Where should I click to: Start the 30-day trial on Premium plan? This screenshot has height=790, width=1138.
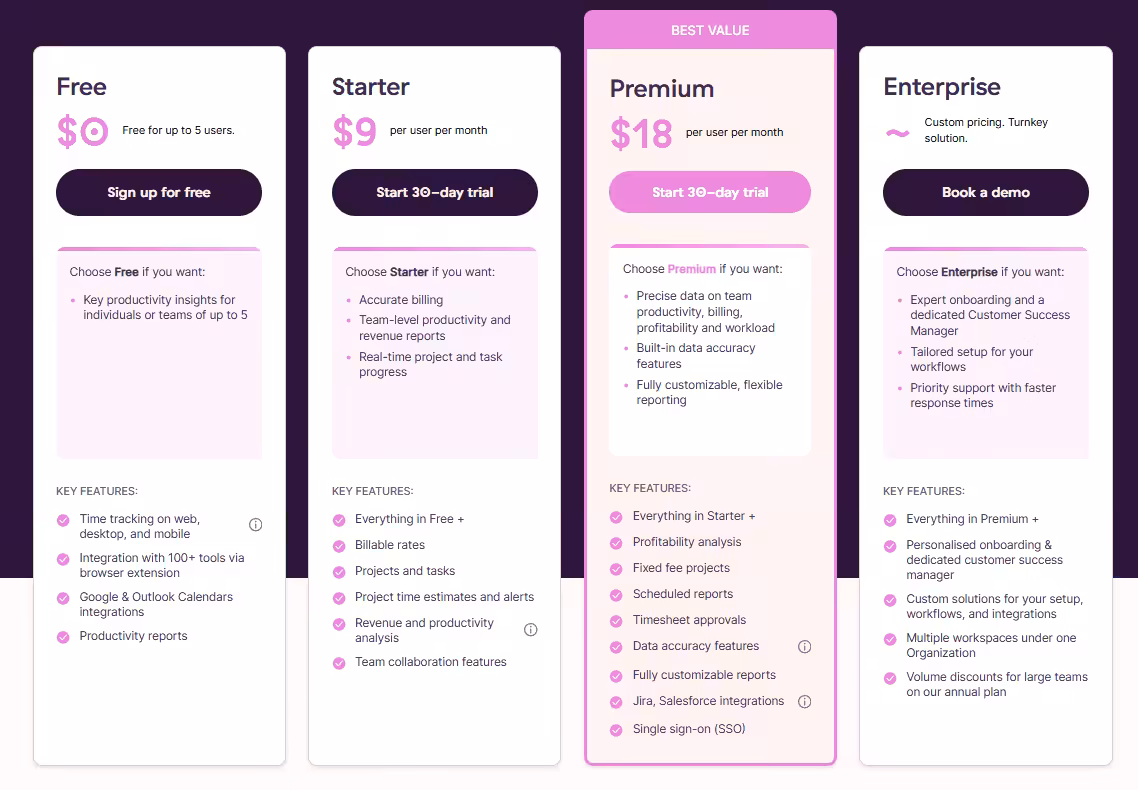point(710,192)
